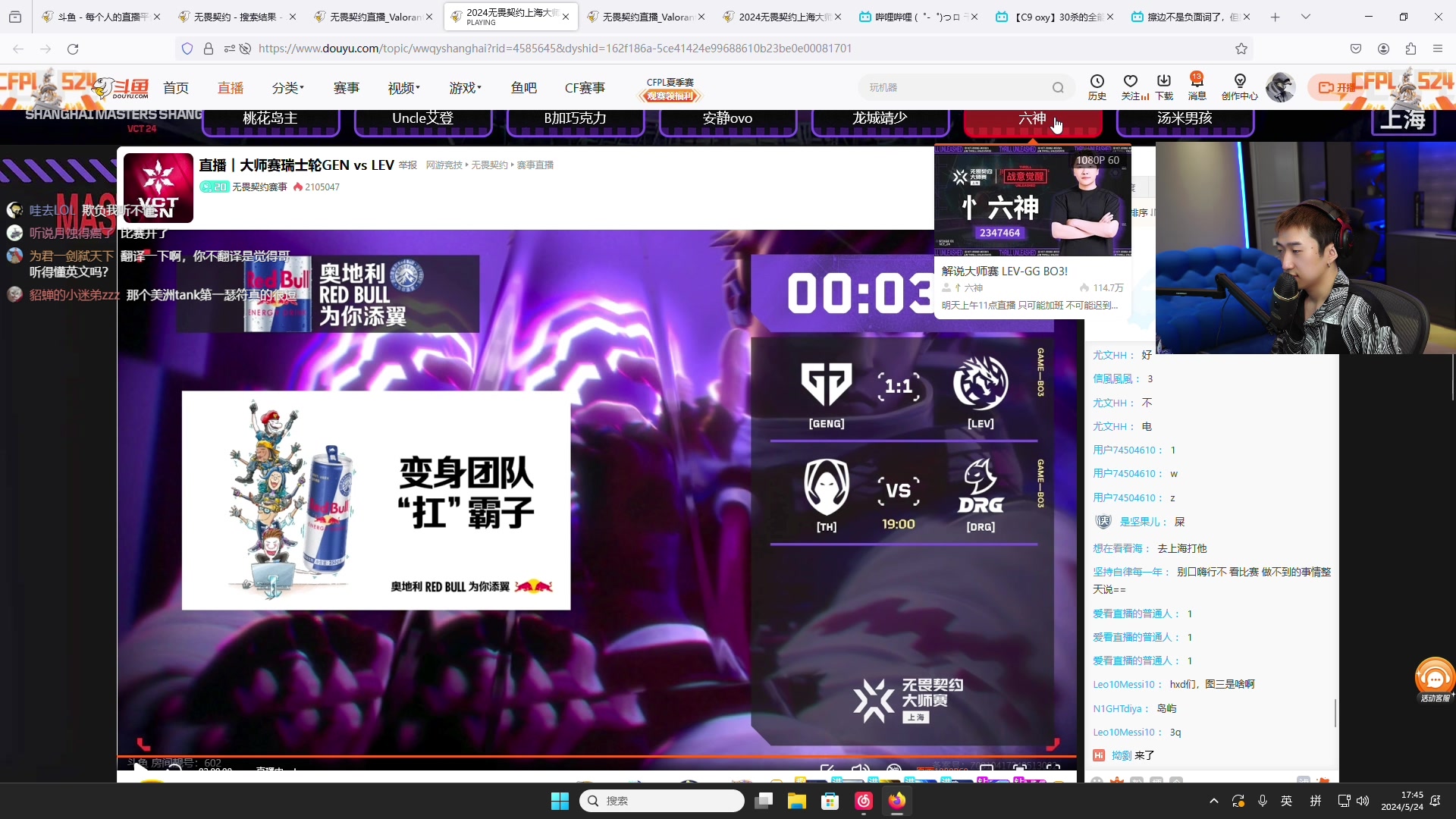Screen dimensions: 1456x819
Task: Click the Douyu logo
Action: pos(121,88)
